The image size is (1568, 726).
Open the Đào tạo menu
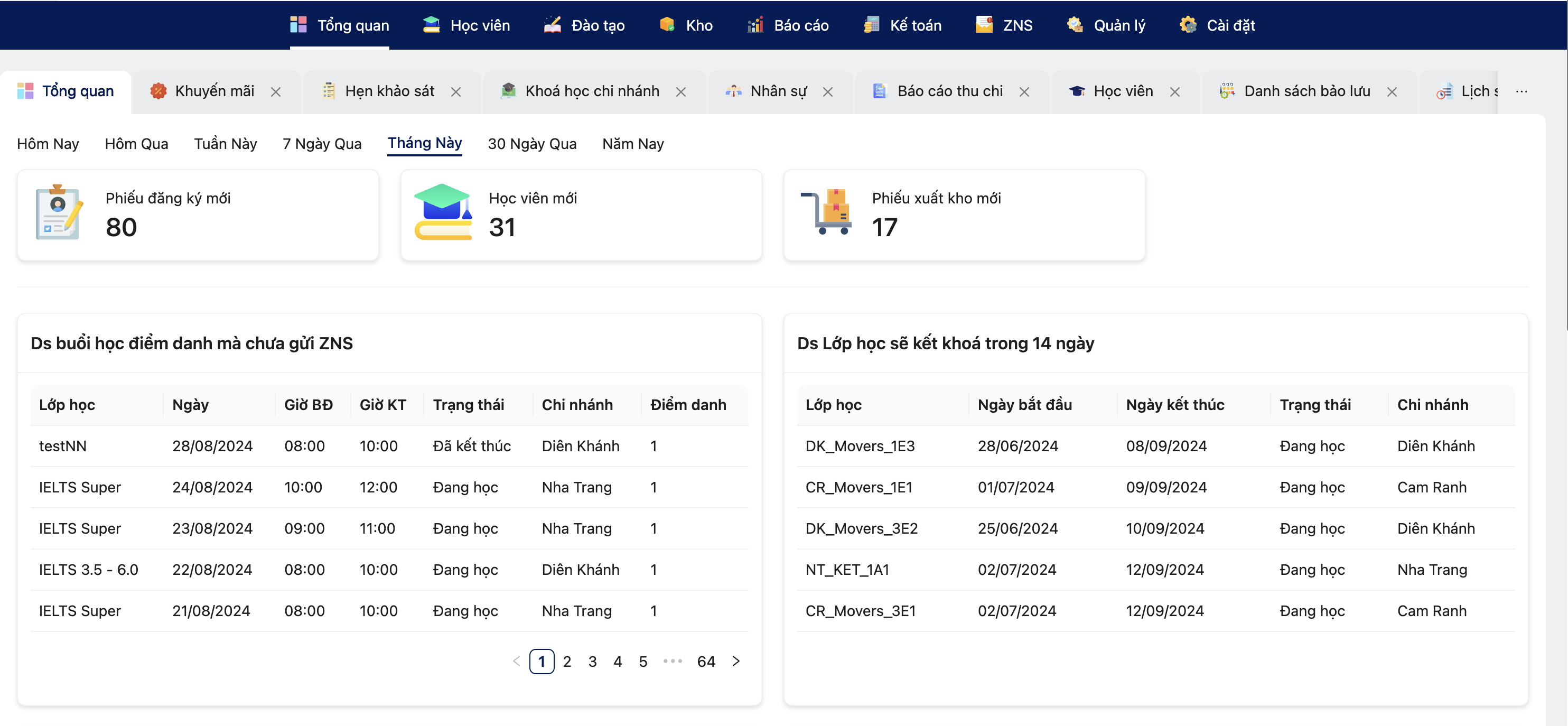click(584, 25)
